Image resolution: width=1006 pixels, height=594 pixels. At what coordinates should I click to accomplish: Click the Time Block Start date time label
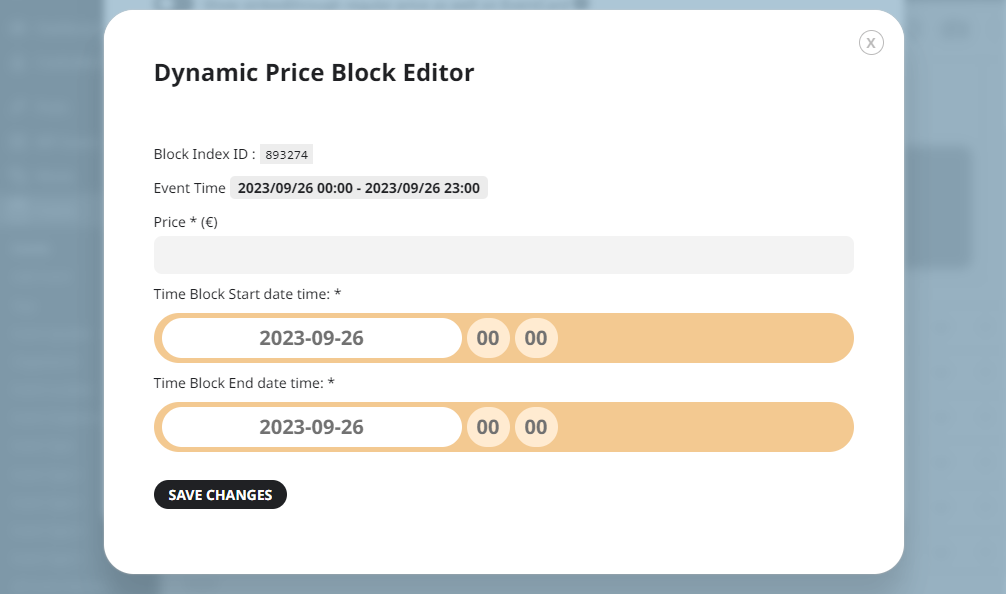pyautogui.click(x=247, y=294)
